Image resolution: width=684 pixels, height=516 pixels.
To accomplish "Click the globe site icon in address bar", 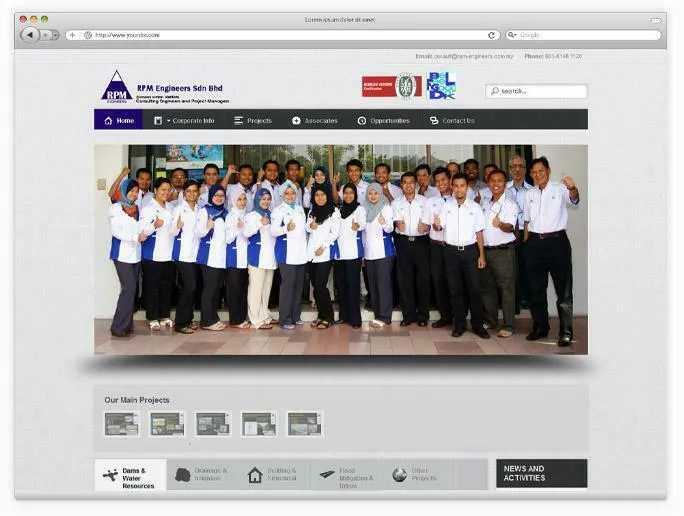I will (88, 35).
